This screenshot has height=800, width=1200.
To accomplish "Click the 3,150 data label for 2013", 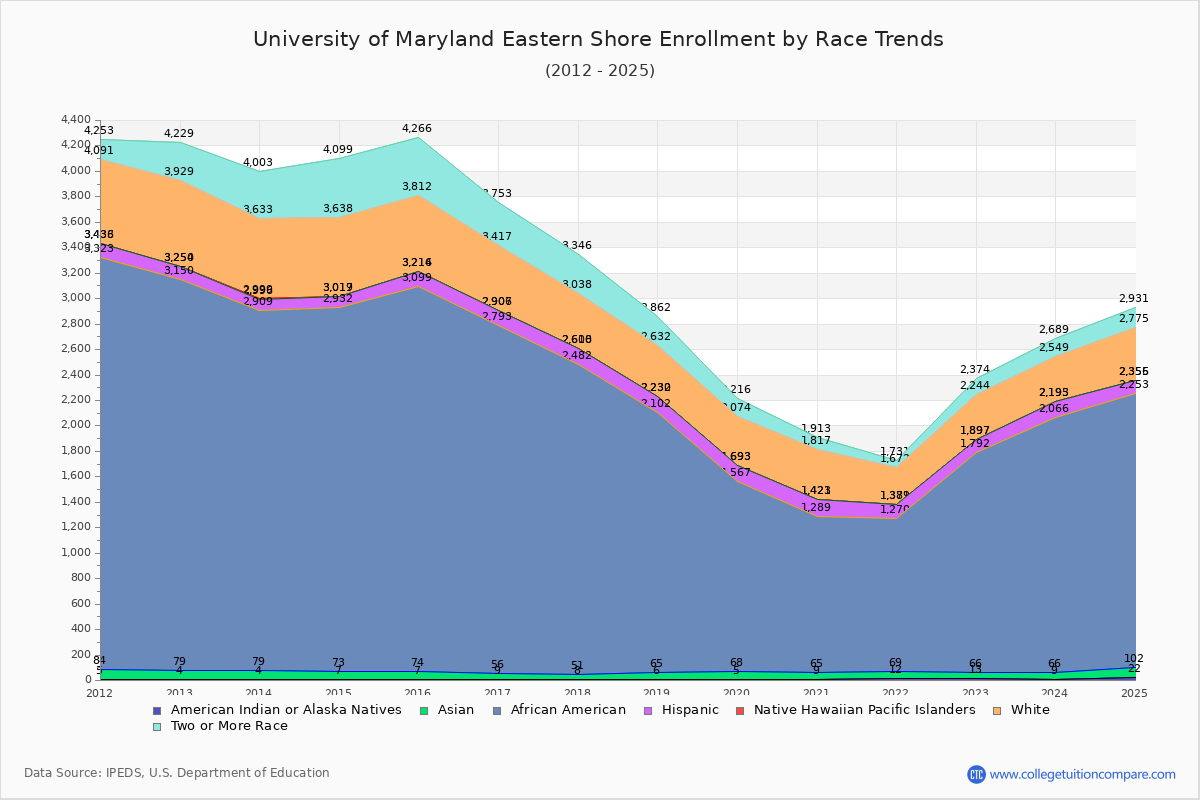I will pos(179,270).
